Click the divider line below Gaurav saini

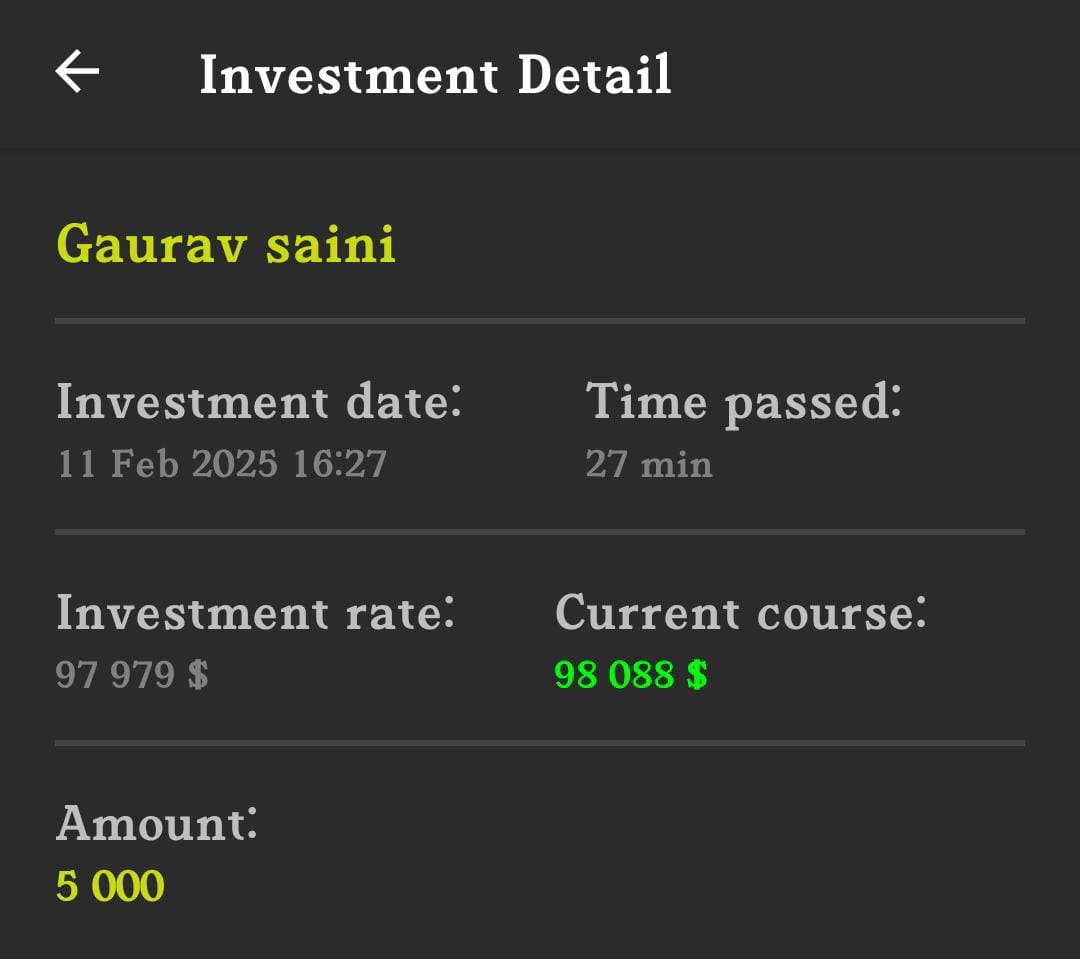[540, 321]
